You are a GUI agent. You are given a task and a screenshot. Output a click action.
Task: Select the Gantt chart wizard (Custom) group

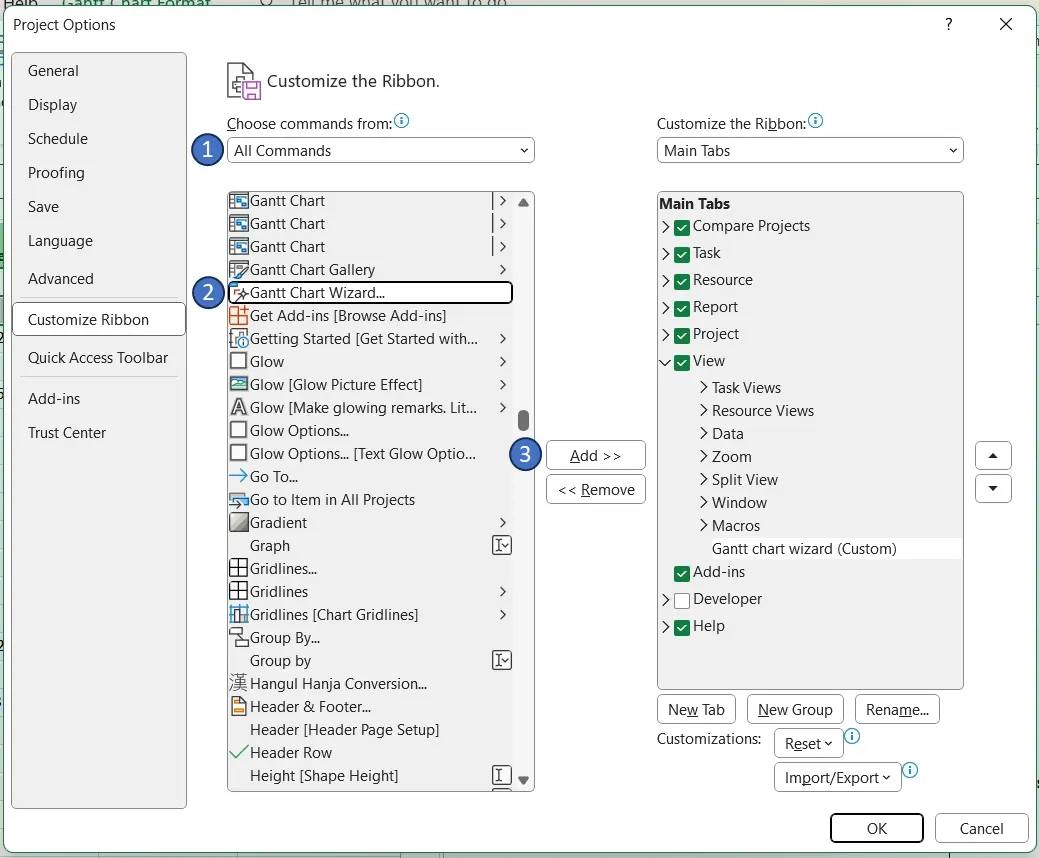pos(805,548)
